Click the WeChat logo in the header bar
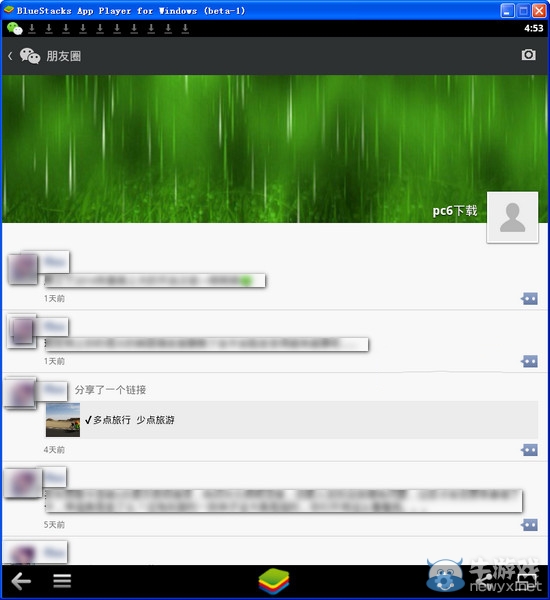The height and width of the screenshot is (600, 550). (30, 56)
